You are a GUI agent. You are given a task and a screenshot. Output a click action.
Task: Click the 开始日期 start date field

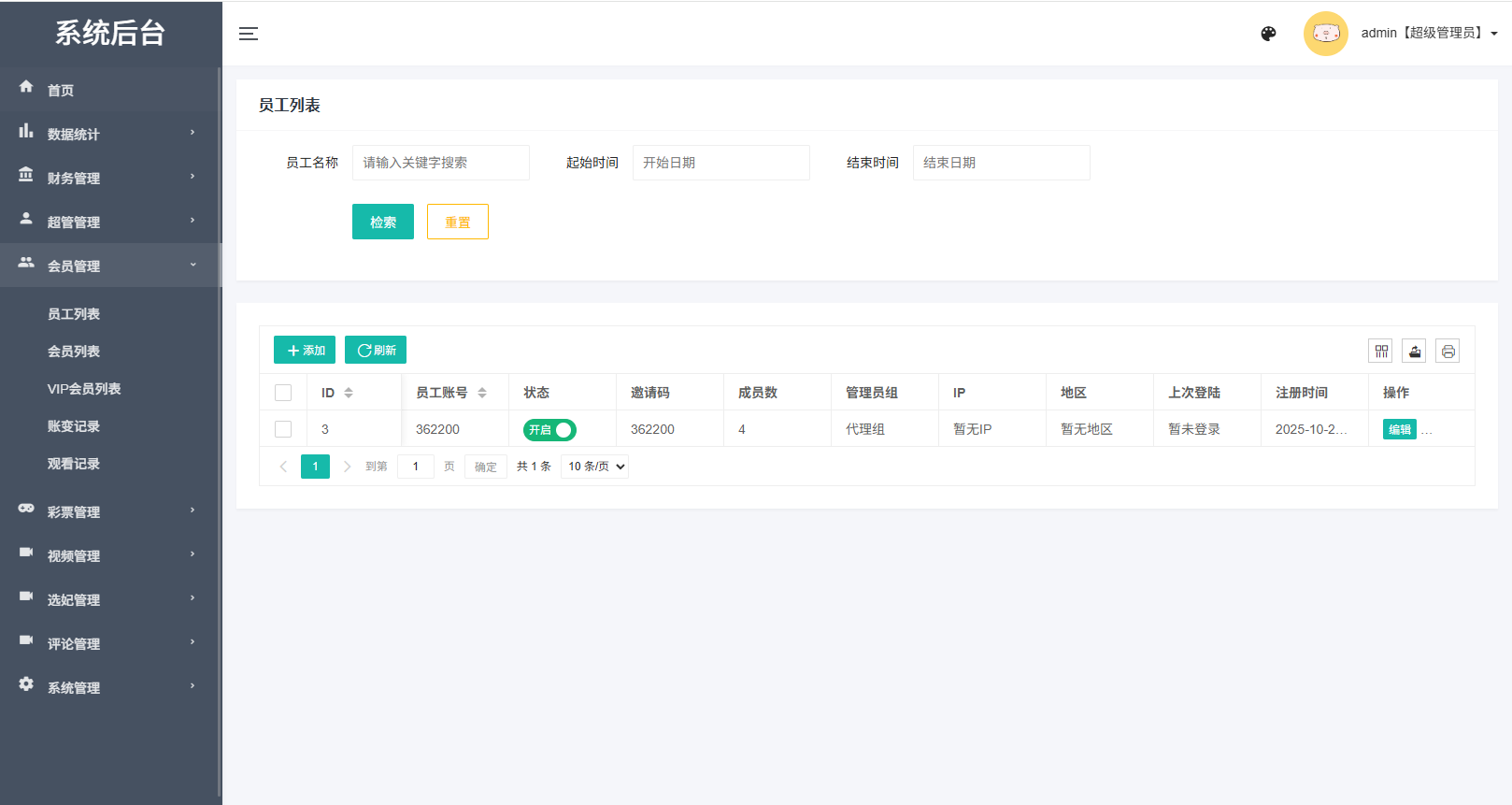720,163
